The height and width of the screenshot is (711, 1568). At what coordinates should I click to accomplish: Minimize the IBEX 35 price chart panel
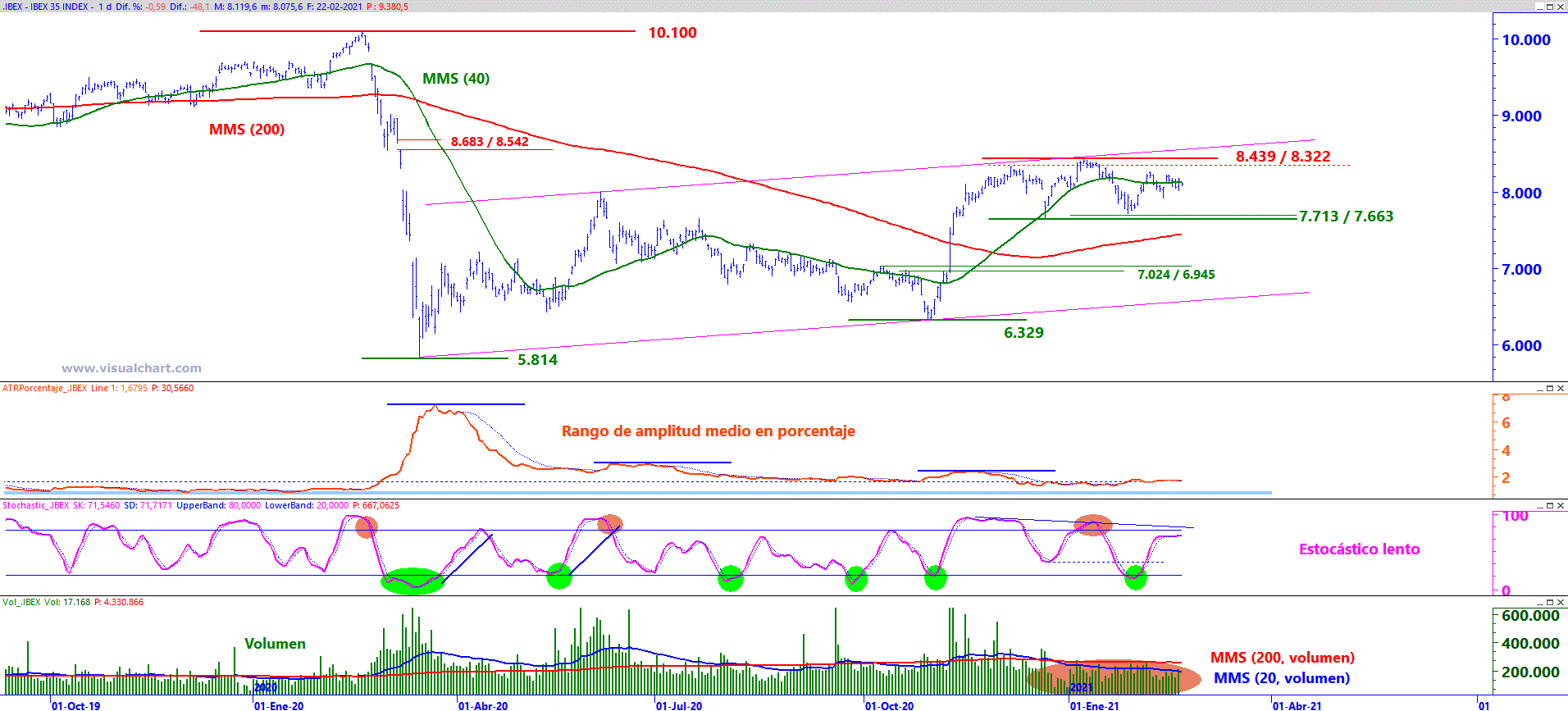1539,7
